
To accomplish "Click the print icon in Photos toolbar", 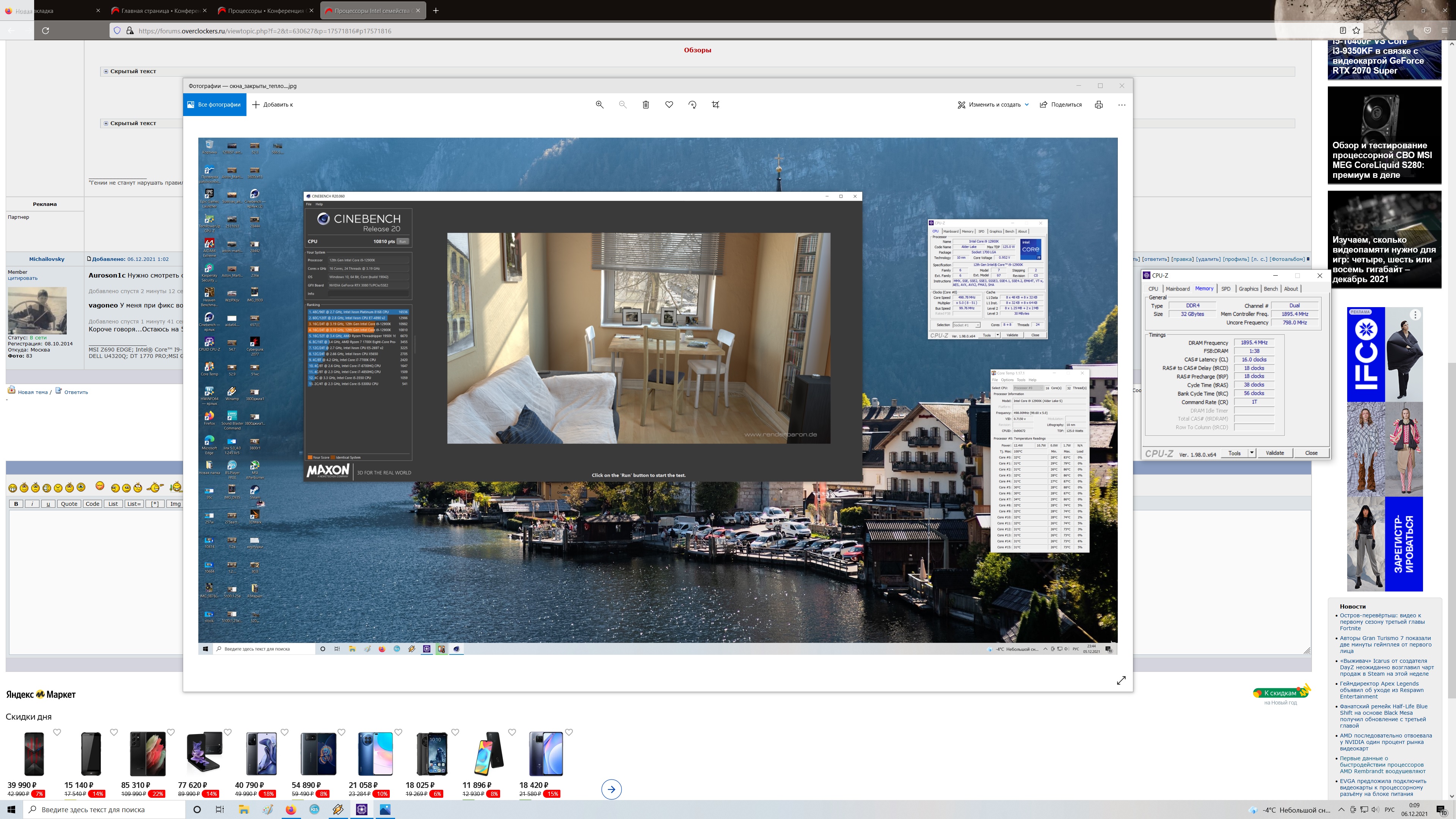I will [x=1098, y=105].
